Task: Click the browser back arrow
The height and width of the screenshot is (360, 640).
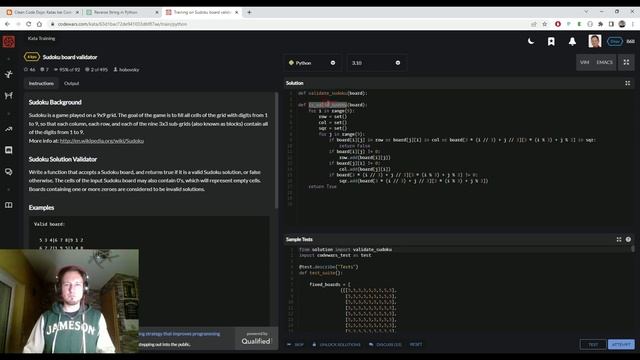Action: pyautogui.click(x=7, y=24)
